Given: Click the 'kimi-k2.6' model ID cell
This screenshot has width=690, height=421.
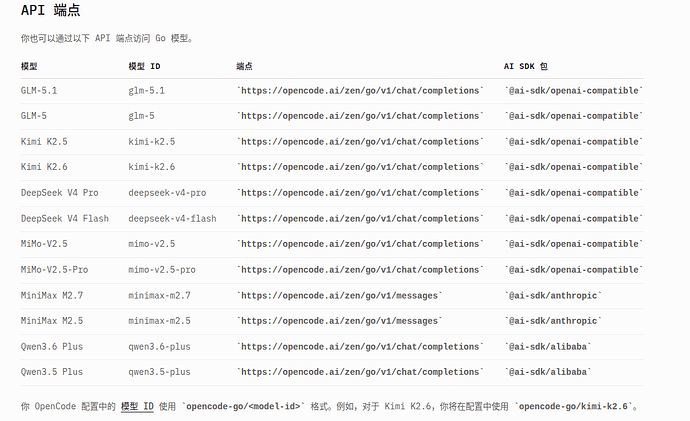Looking at the screenshot, I should [152, 167].
